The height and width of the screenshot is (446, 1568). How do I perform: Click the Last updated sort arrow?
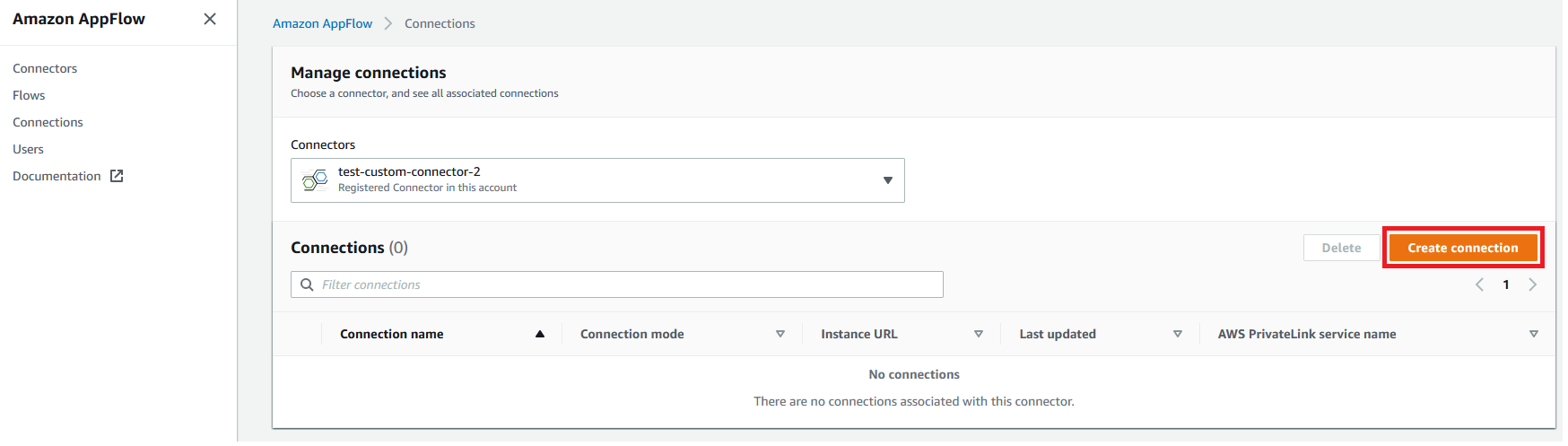[1178, 334]
